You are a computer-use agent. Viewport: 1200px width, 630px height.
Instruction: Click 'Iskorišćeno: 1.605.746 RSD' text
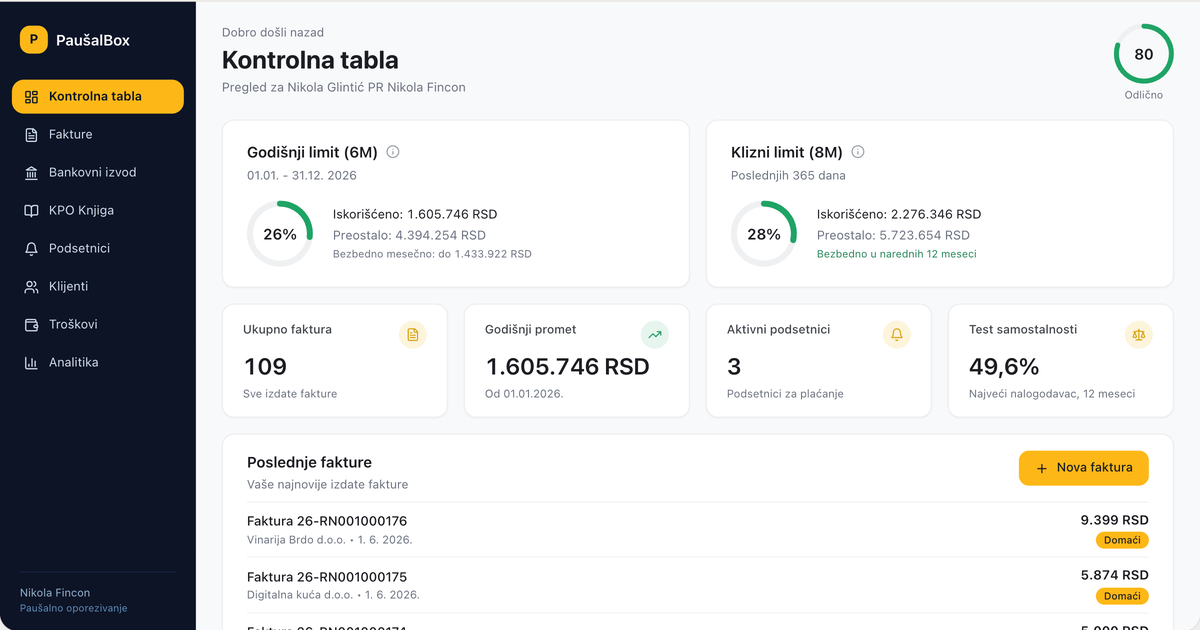[x=415, y=214]
